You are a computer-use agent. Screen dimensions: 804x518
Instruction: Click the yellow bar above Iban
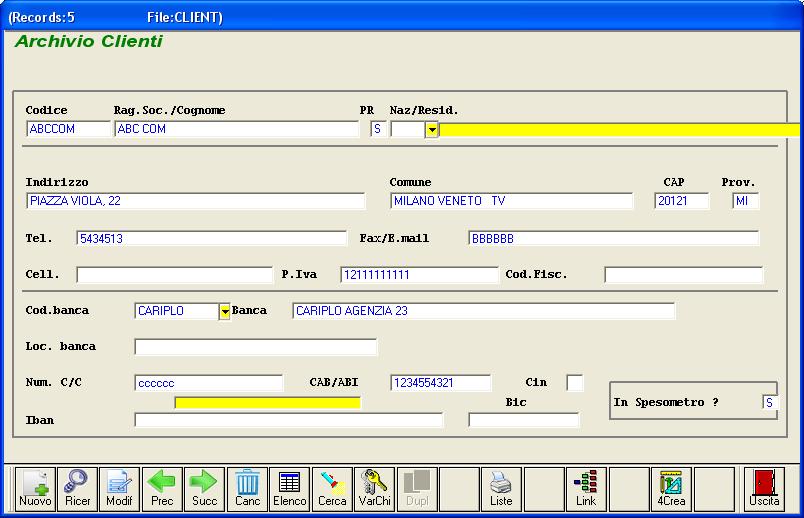point(268,403)
